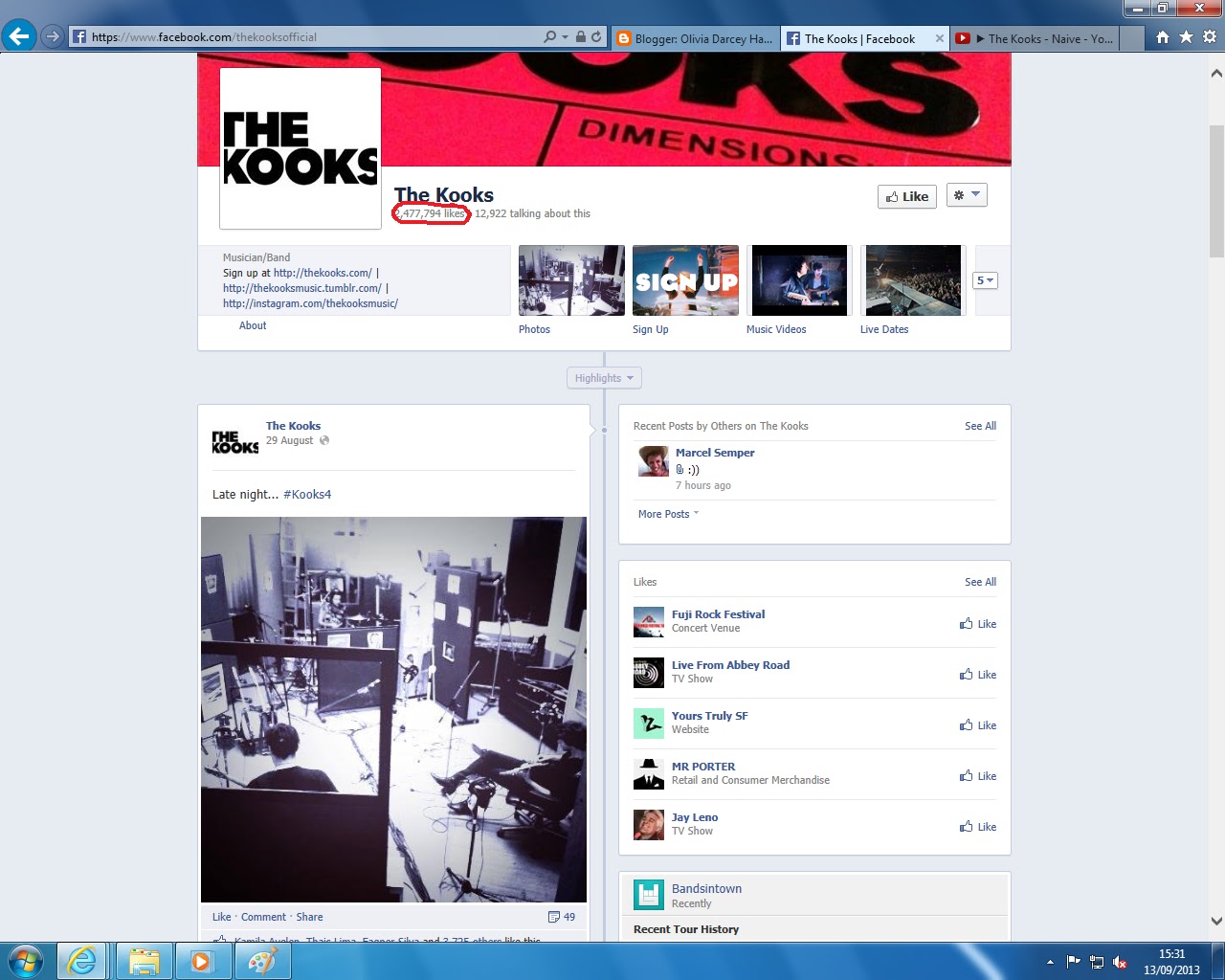See All liked pages
The height and width of the screenshot is (980, 1225).
(980, 582)
